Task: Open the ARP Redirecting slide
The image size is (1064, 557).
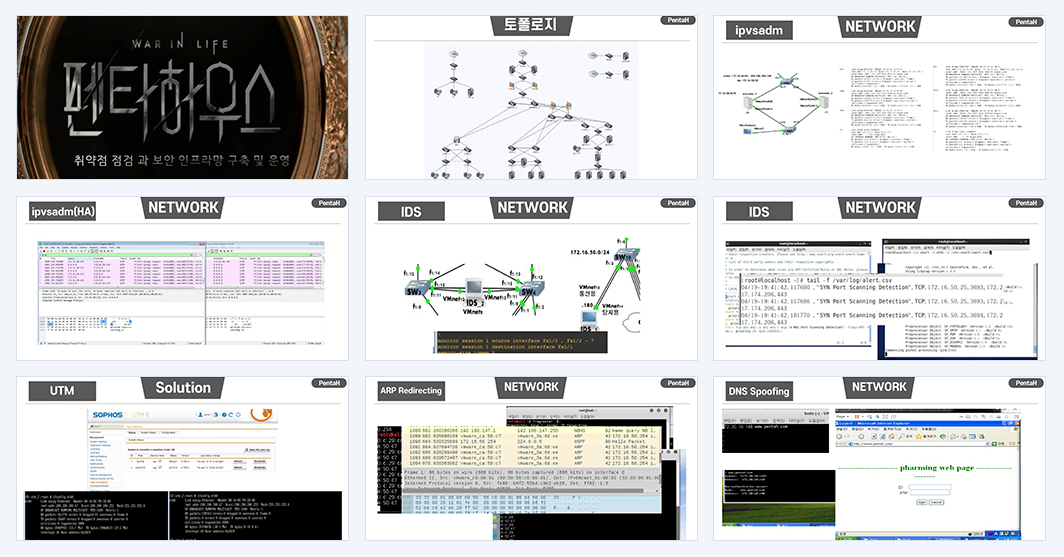Action: [531, 459]
